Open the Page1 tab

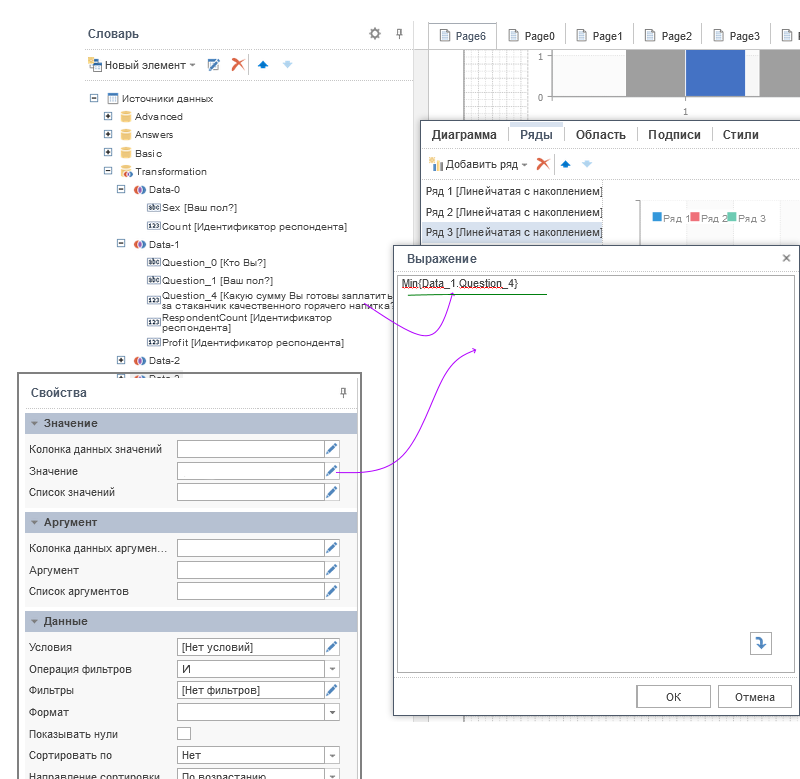coord(598,36)
